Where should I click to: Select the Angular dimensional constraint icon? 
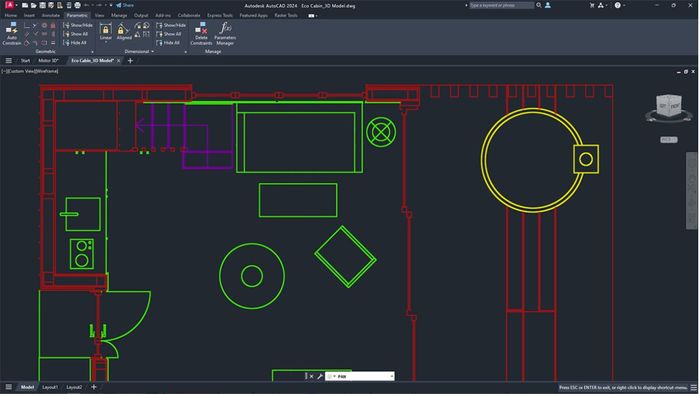[138, 34]
